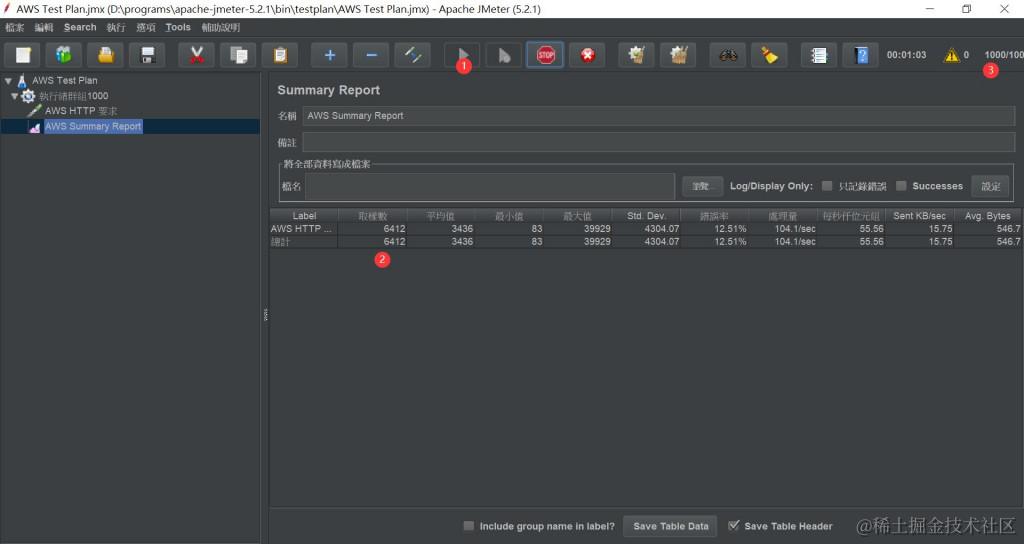Click the Toggle enable/disable icon
Screen dimensions: 1024x544
(x=413, y=56)
